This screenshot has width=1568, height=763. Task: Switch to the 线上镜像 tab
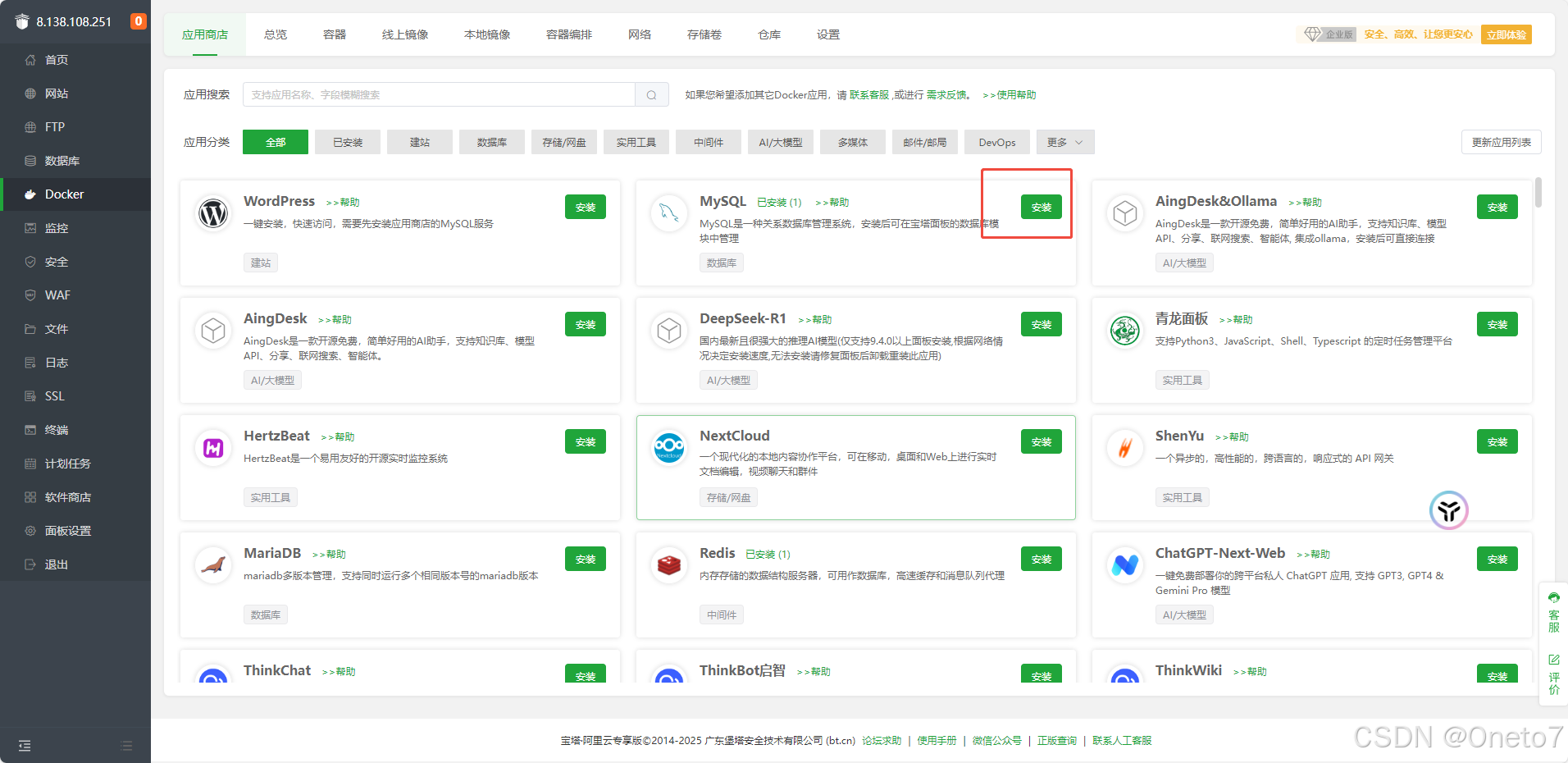click(x=405, y=34)
